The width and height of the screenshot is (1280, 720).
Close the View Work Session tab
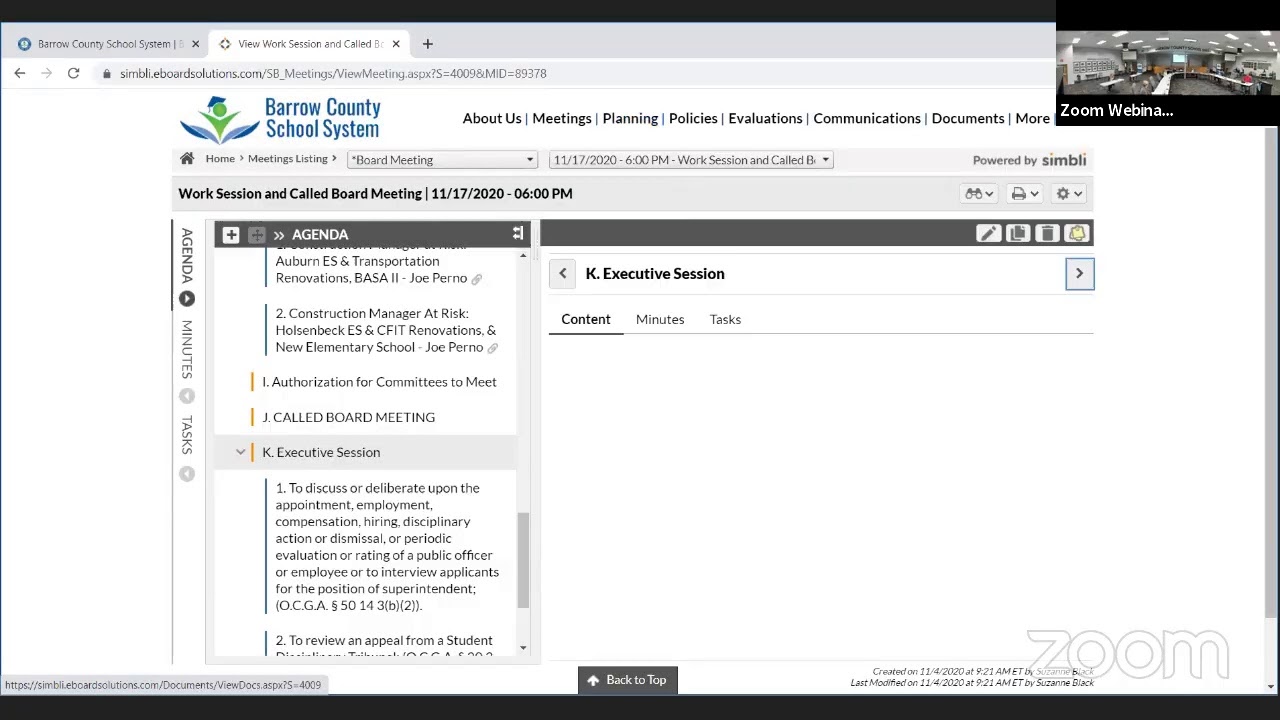click(396, 44)
